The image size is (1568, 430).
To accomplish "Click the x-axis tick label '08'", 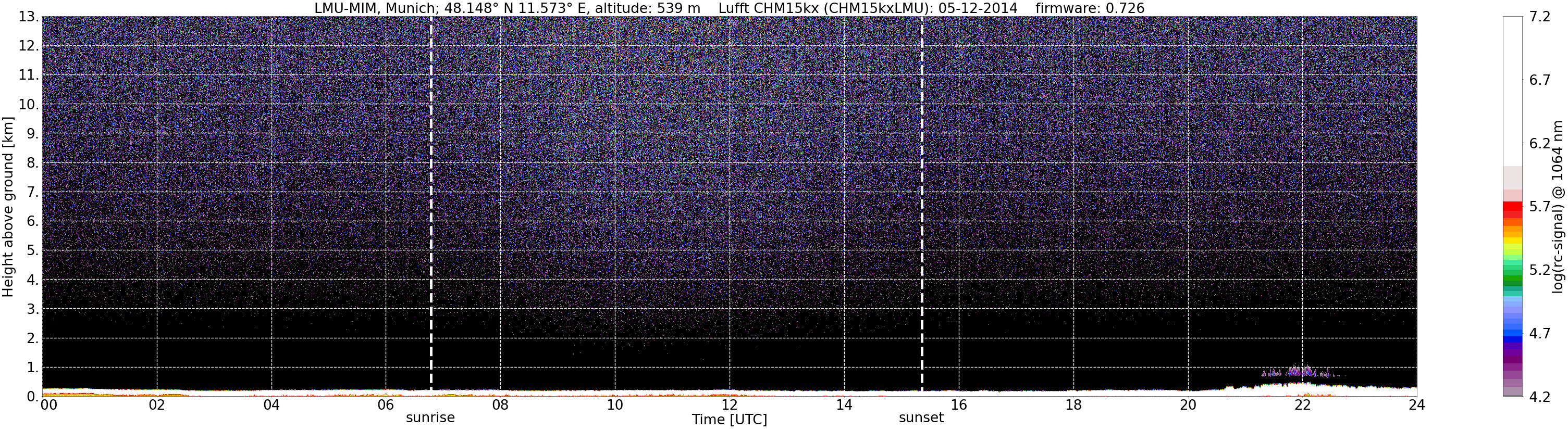I will tap(500, 405).
